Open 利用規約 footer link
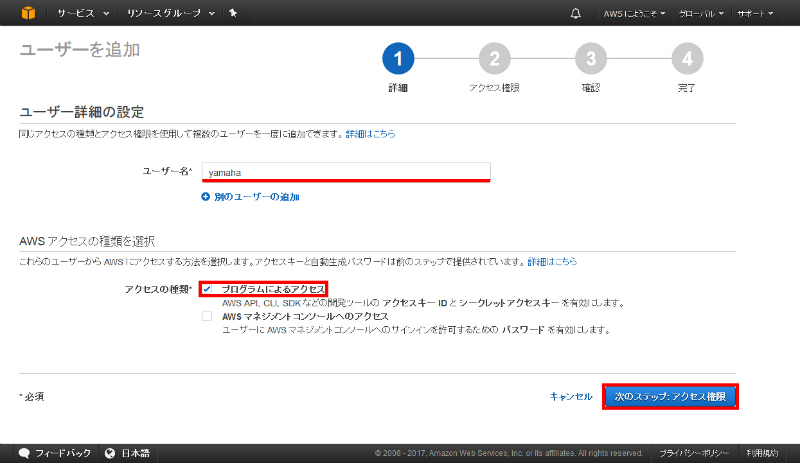Image resolution: width=800 pixels, height=463 pixels. point(762,453)
